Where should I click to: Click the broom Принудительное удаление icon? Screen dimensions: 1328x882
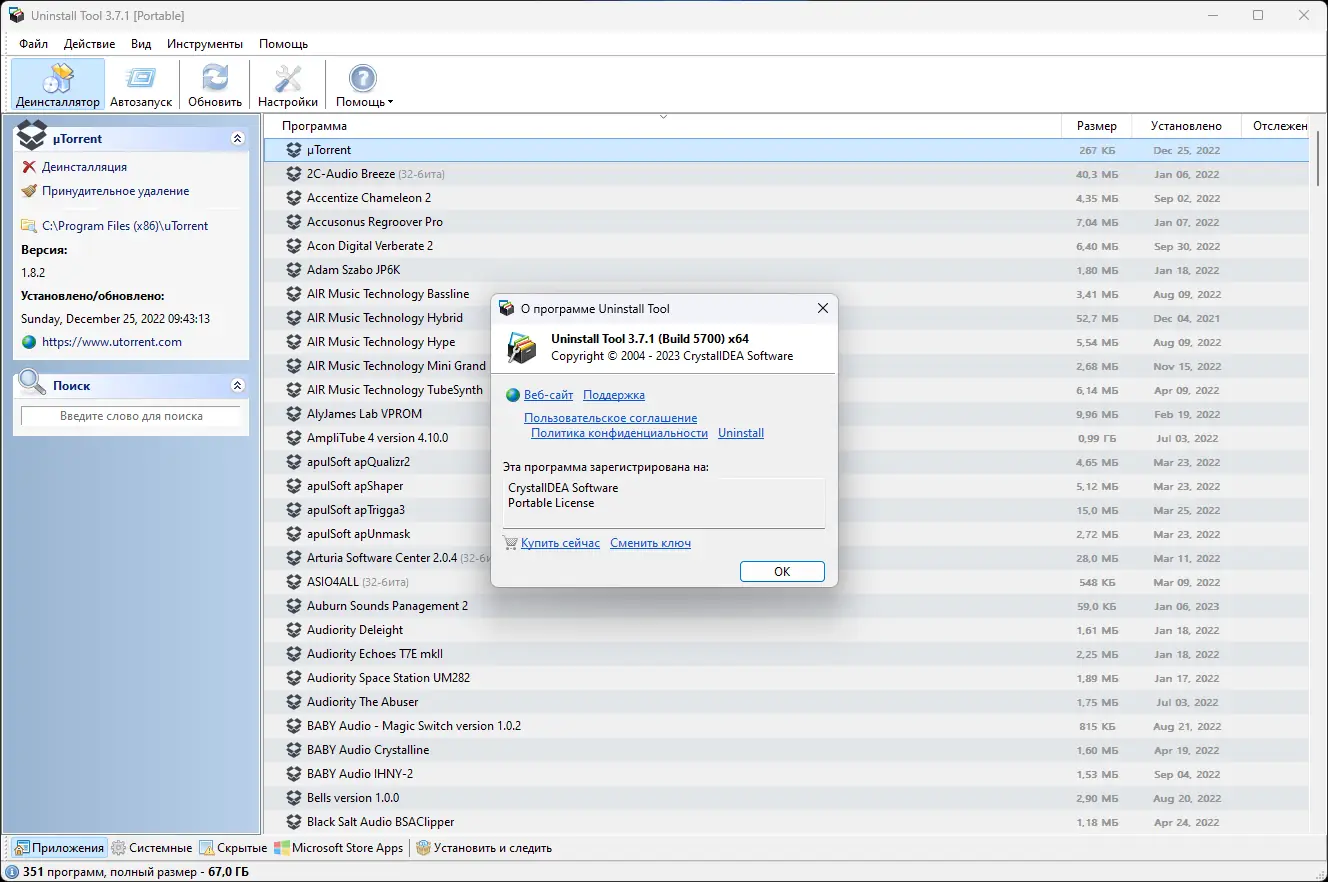[29, 191]
